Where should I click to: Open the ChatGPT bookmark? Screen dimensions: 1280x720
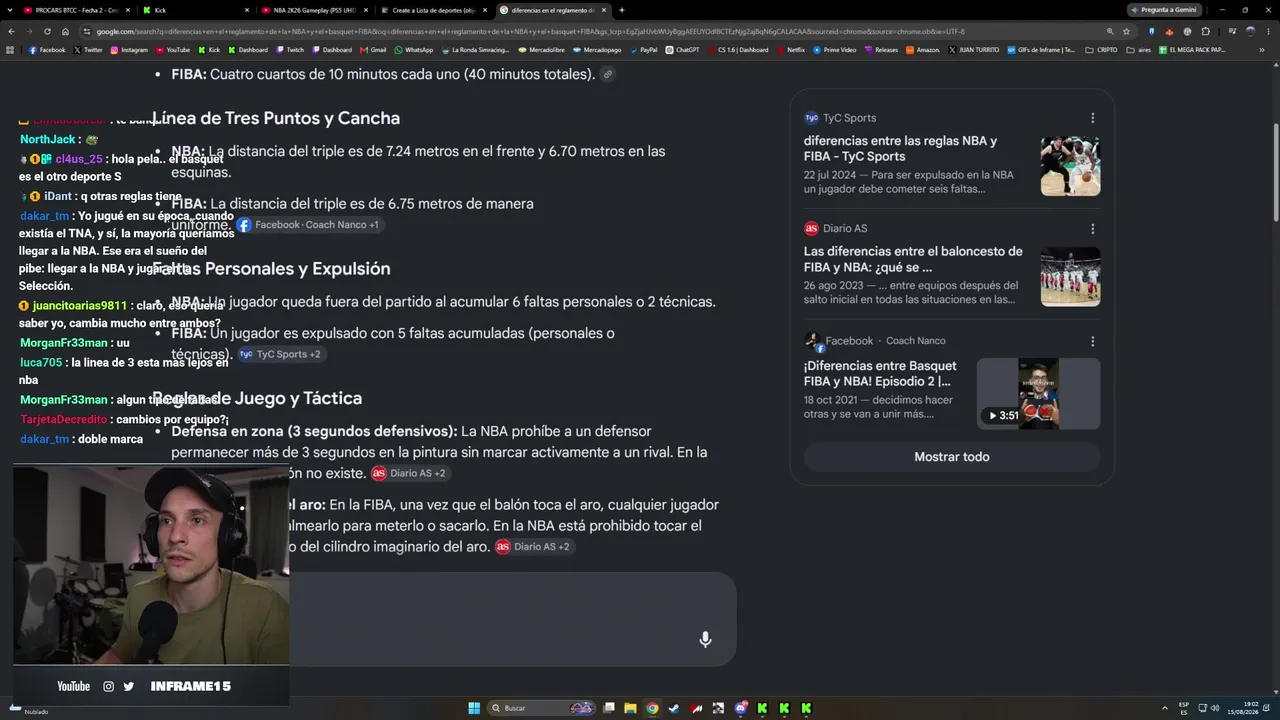[682, 50]
